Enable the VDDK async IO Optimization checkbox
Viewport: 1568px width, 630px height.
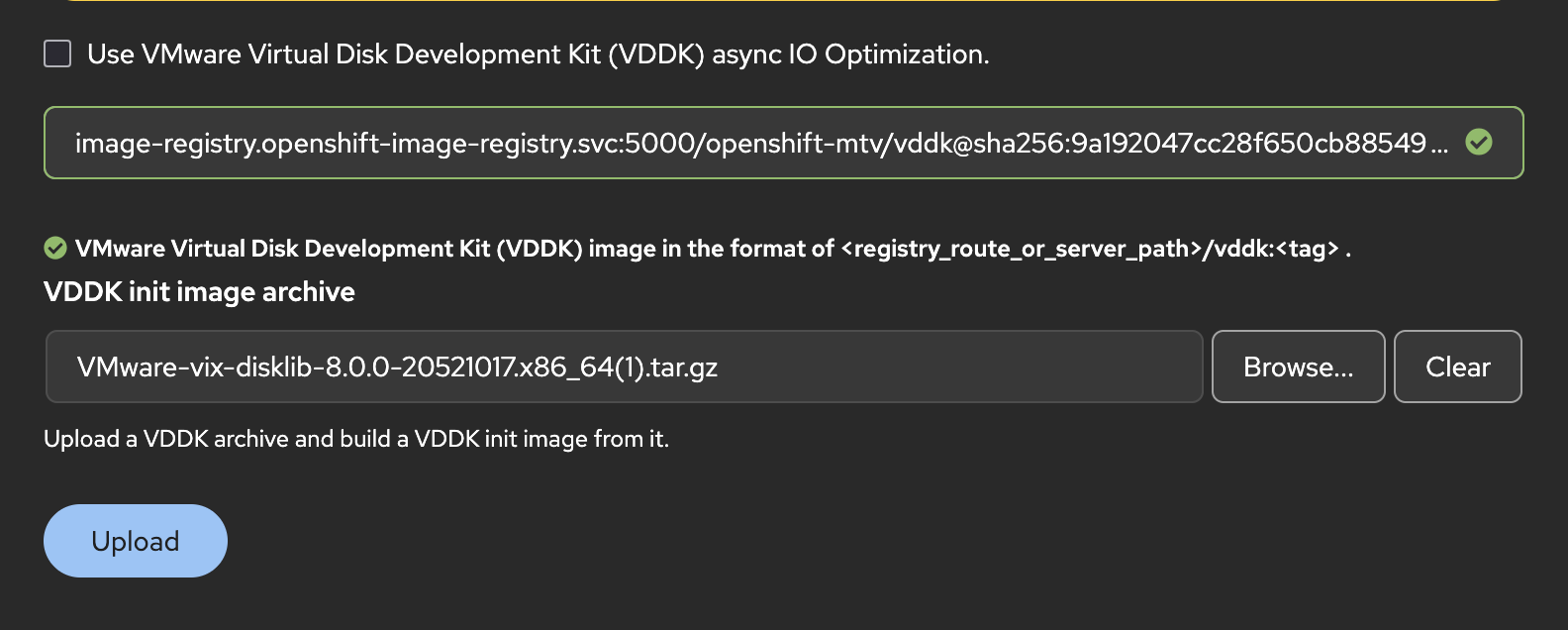coord(57,53)
